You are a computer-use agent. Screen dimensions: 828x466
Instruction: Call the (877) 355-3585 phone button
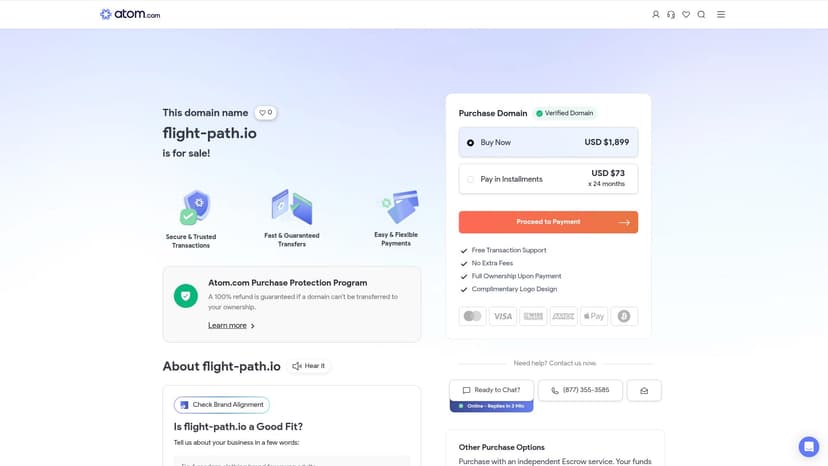(x=580, y=390)
